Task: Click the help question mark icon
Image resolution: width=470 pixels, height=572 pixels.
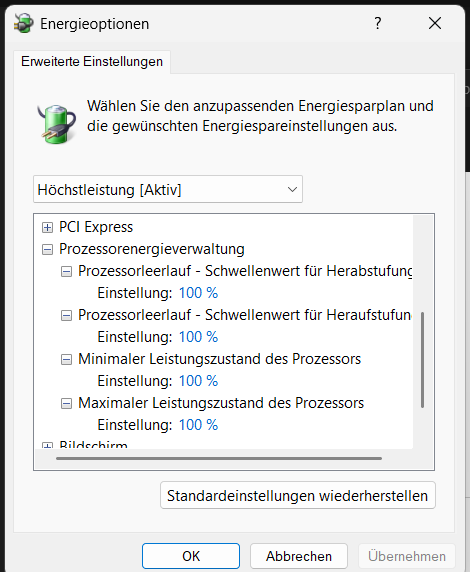Action: (x=378, y=23)
